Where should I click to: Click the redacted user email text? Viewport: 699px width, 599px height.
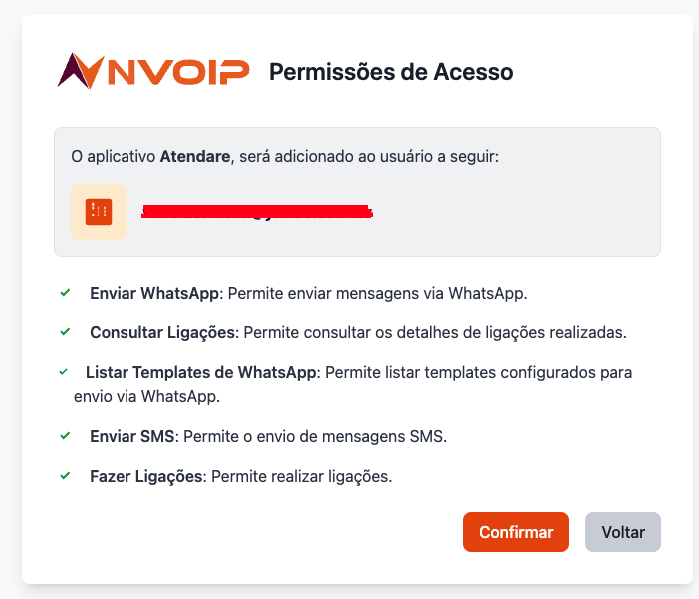tap(257, 211)
